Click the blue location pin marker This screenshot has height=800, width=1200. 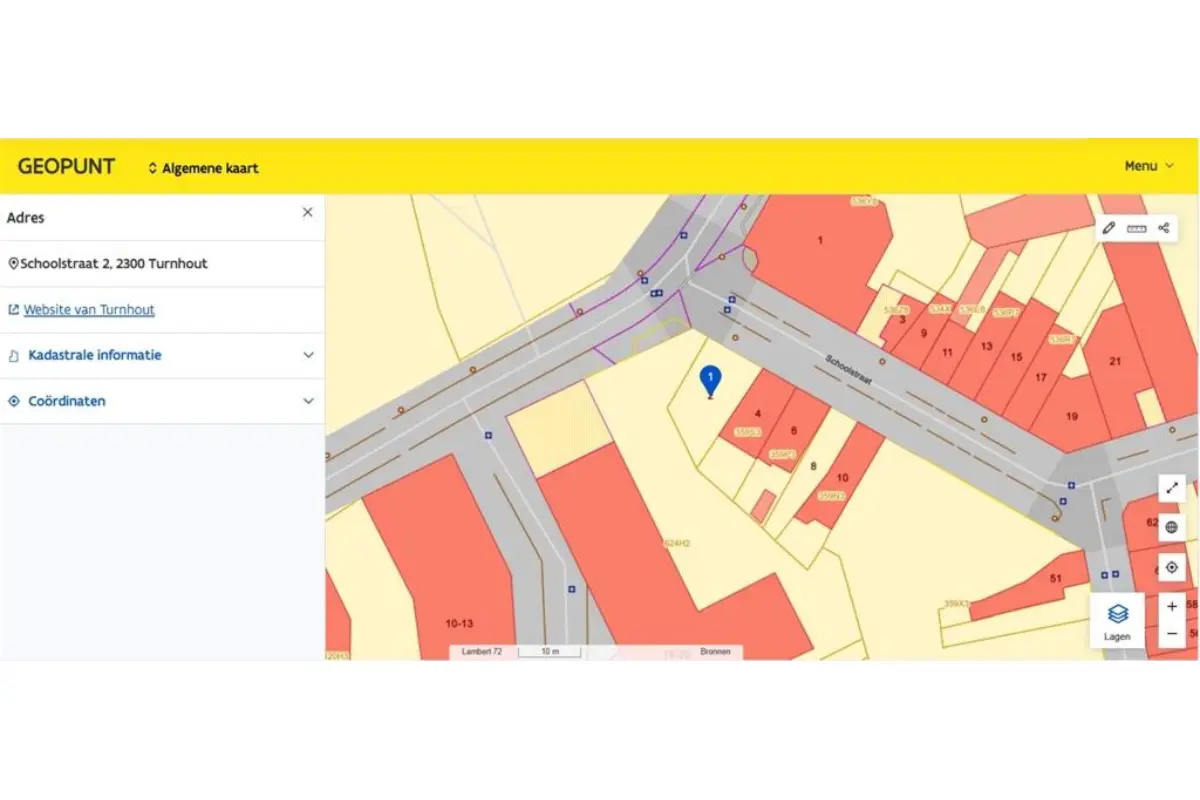(710, 380)
